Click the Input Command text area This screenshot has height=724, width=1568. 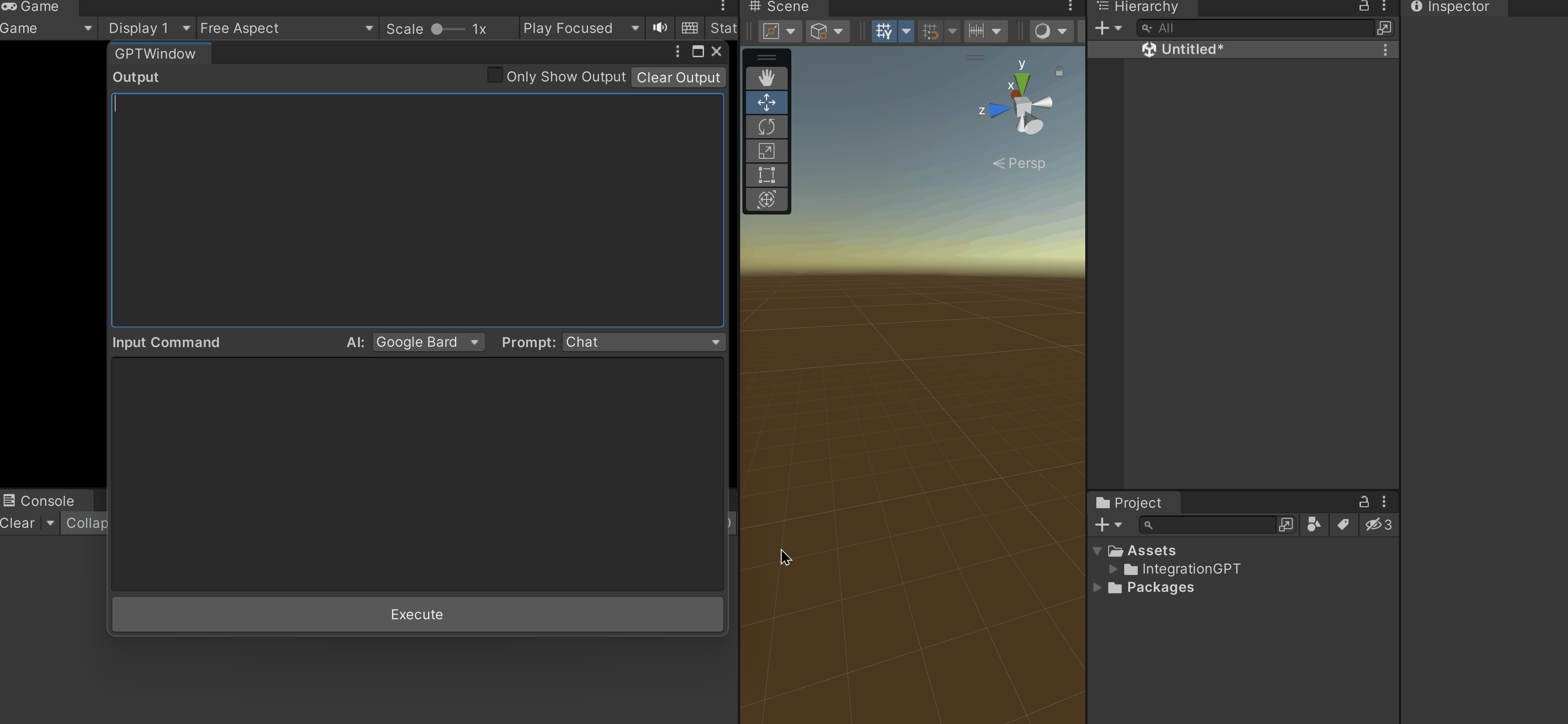(417, 474)
